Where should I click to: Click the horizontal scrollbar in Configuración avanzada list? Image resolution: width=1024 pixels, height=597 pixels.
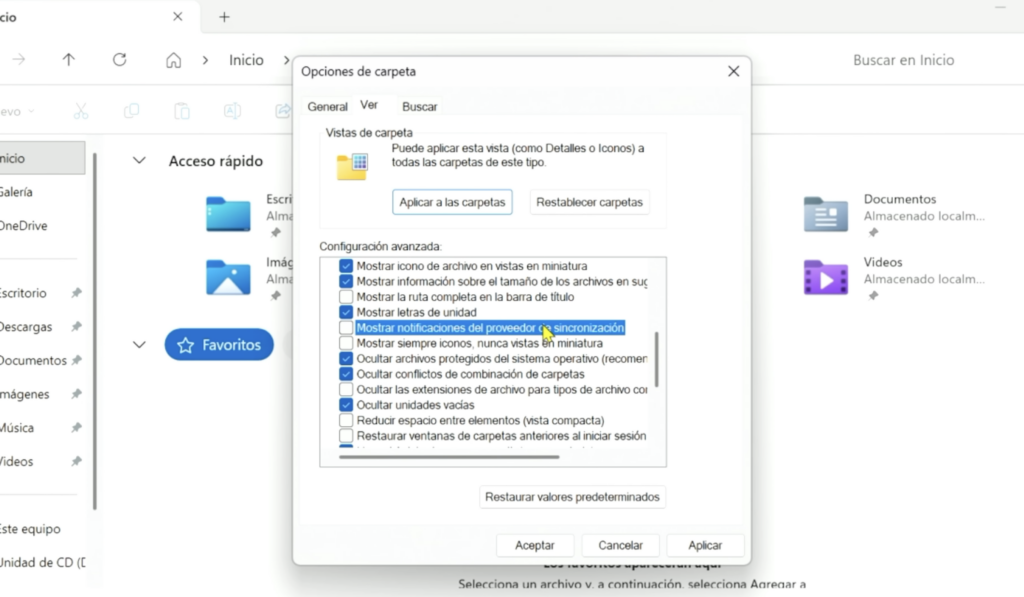click(x=449, y=457)
